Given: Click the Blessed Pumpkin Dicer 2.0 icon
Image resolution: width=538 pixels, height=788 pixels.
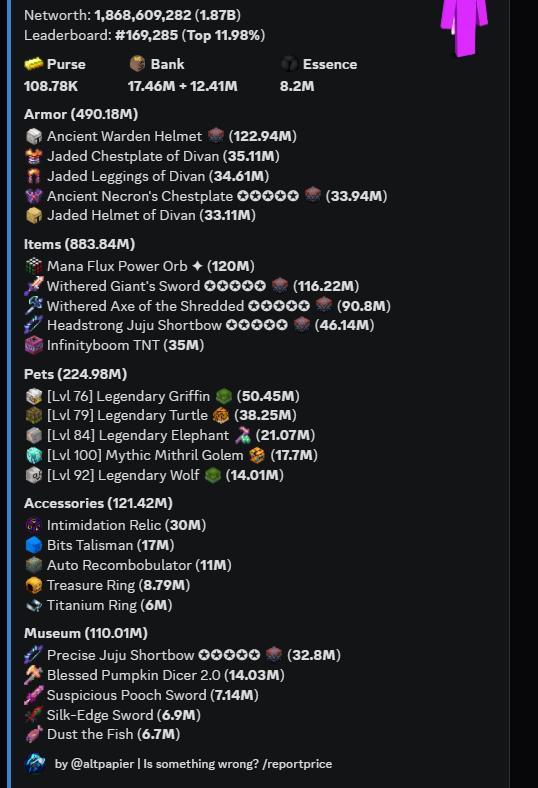Looking at the screenshot, I should point(34,675).
